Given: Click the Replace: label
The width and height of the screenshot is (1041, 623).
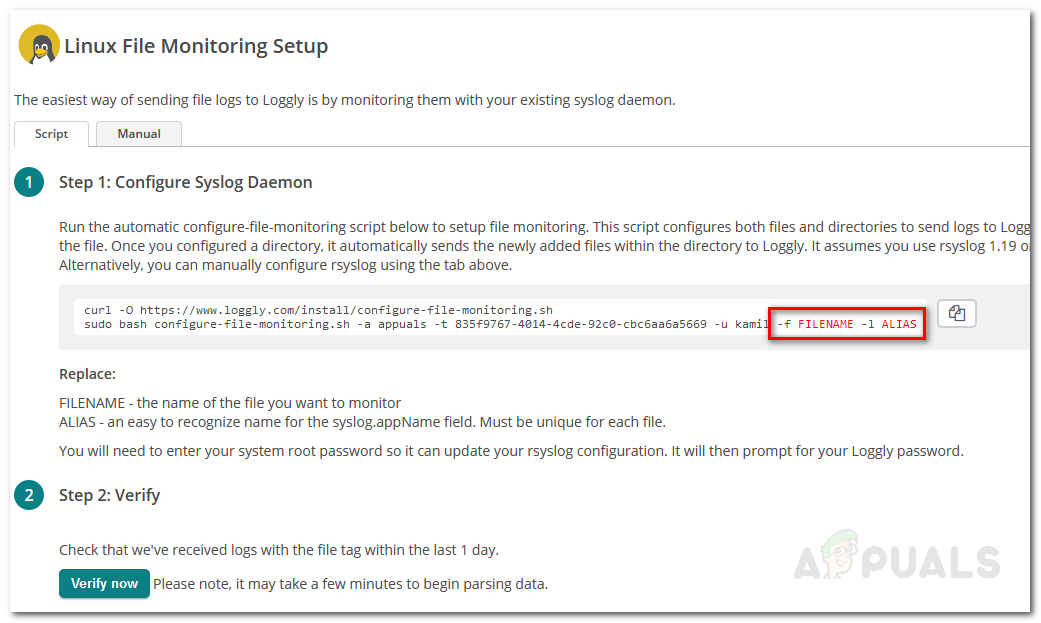Looking at the screenshot, I should (x=87, y=374).
